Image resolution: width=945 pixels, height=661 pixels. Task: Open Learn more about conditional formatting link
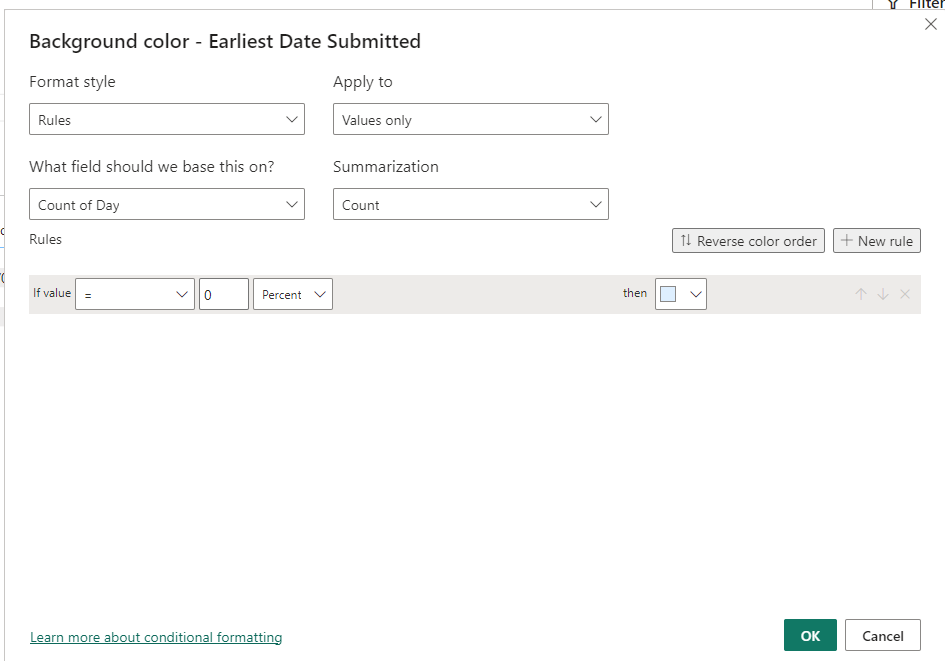pyautogui.click(x=156, y=637)
